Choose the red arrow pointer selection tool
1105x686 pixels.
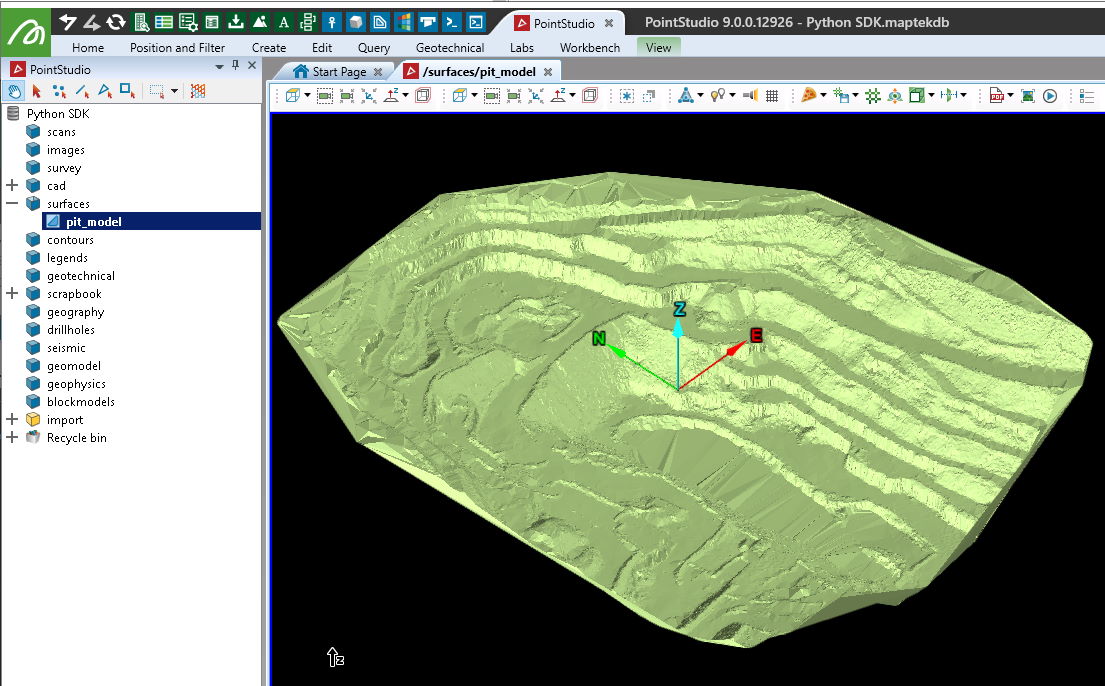click(37, 91)
